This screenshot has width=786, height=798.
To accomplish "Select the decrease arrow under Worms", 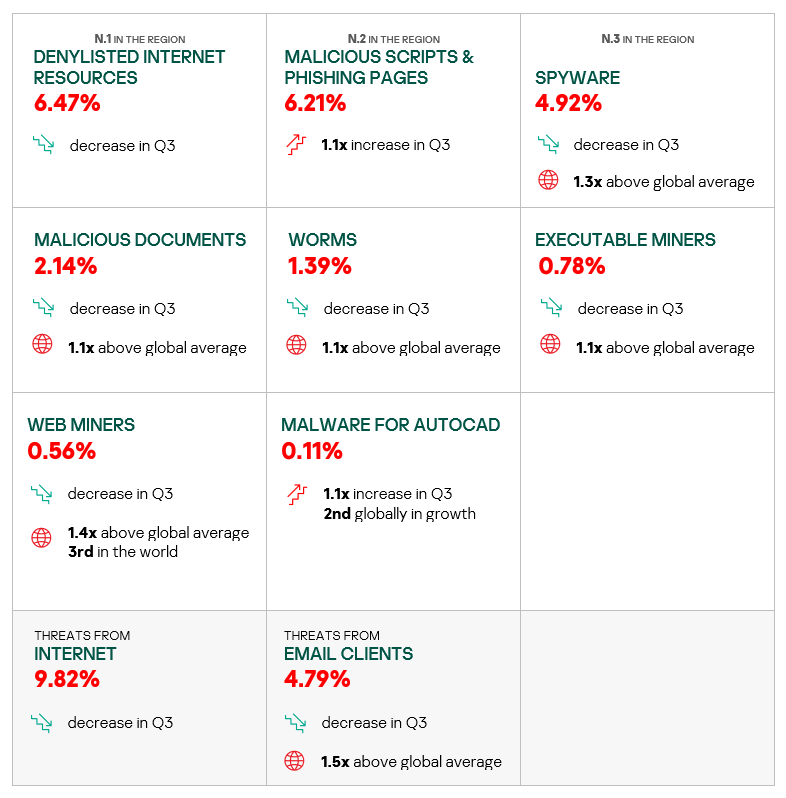I will 296,308.
